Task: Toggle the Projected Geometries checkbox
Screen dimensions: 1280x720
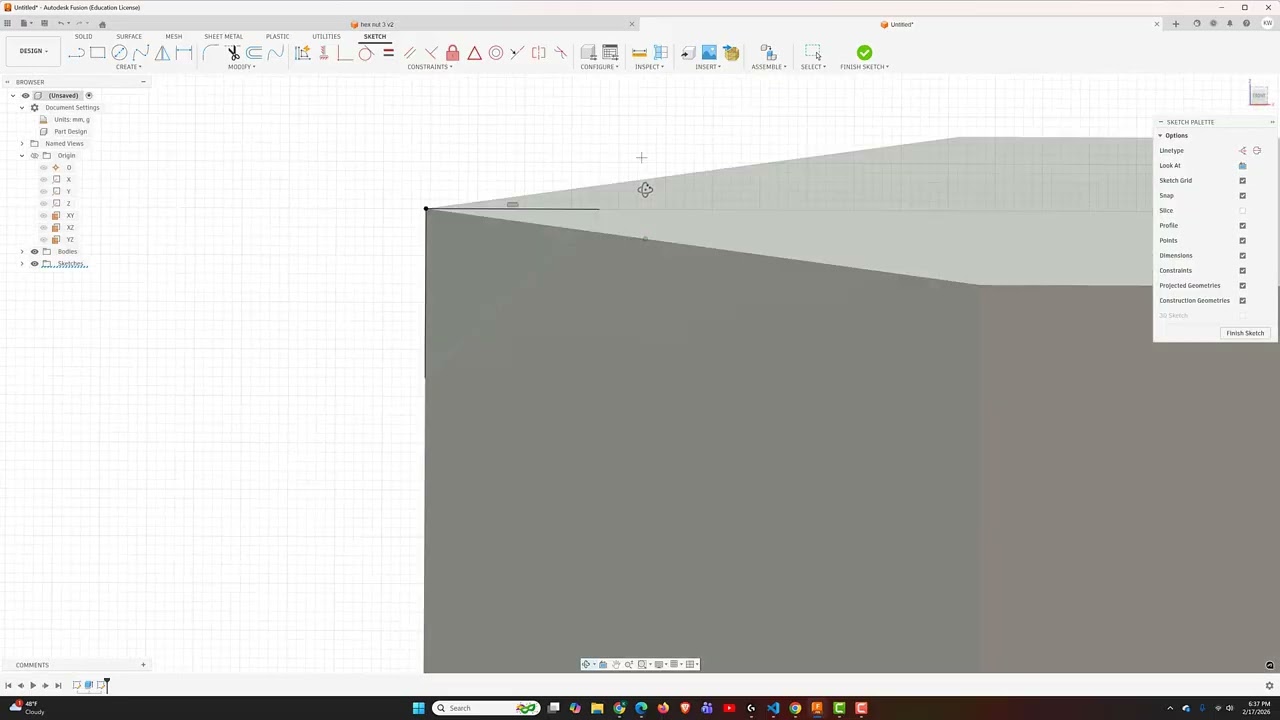Action: 1243,286
